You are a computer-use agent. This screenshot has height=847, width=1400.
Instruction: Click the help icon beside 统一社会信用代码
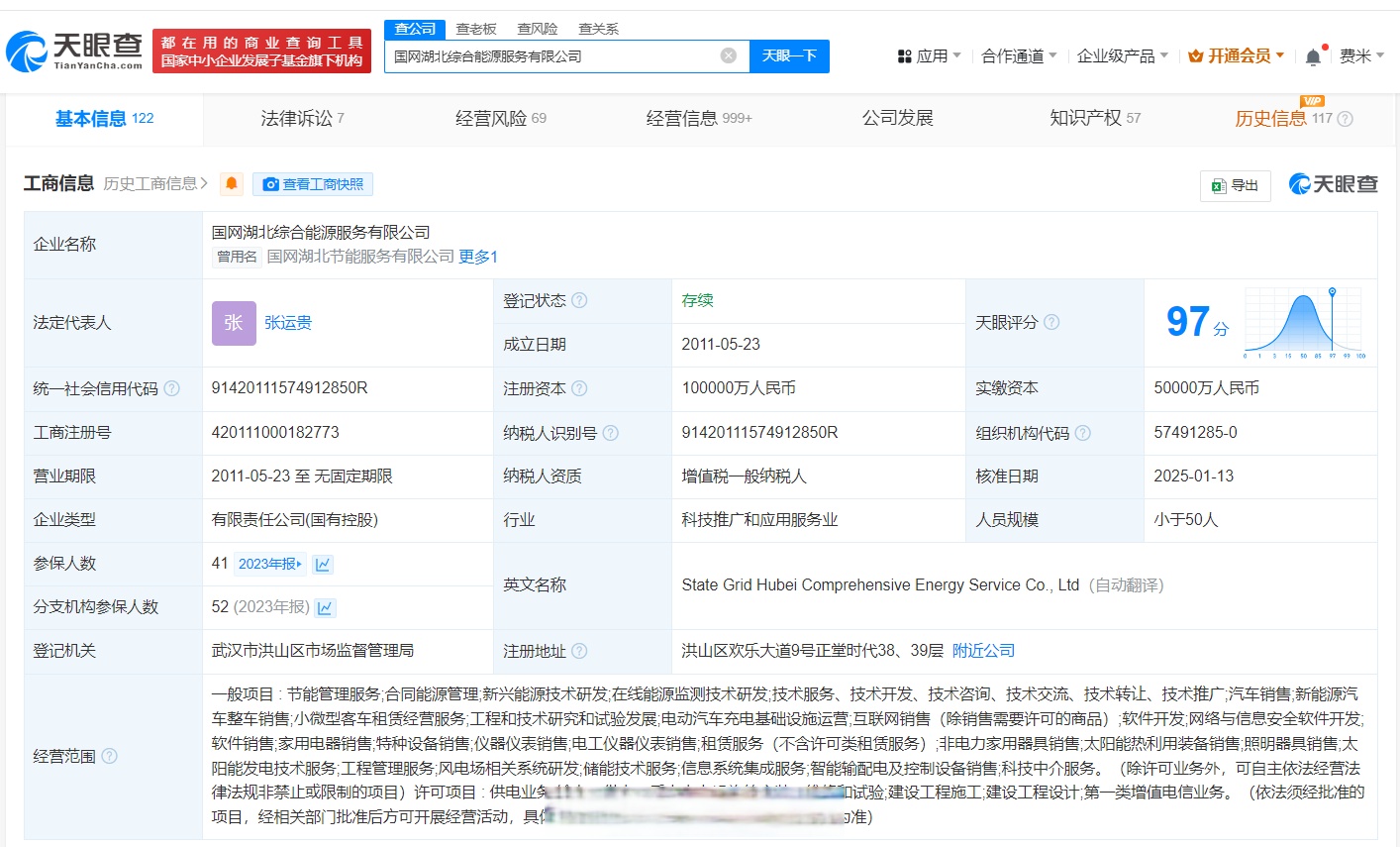[x=174, y=388]
